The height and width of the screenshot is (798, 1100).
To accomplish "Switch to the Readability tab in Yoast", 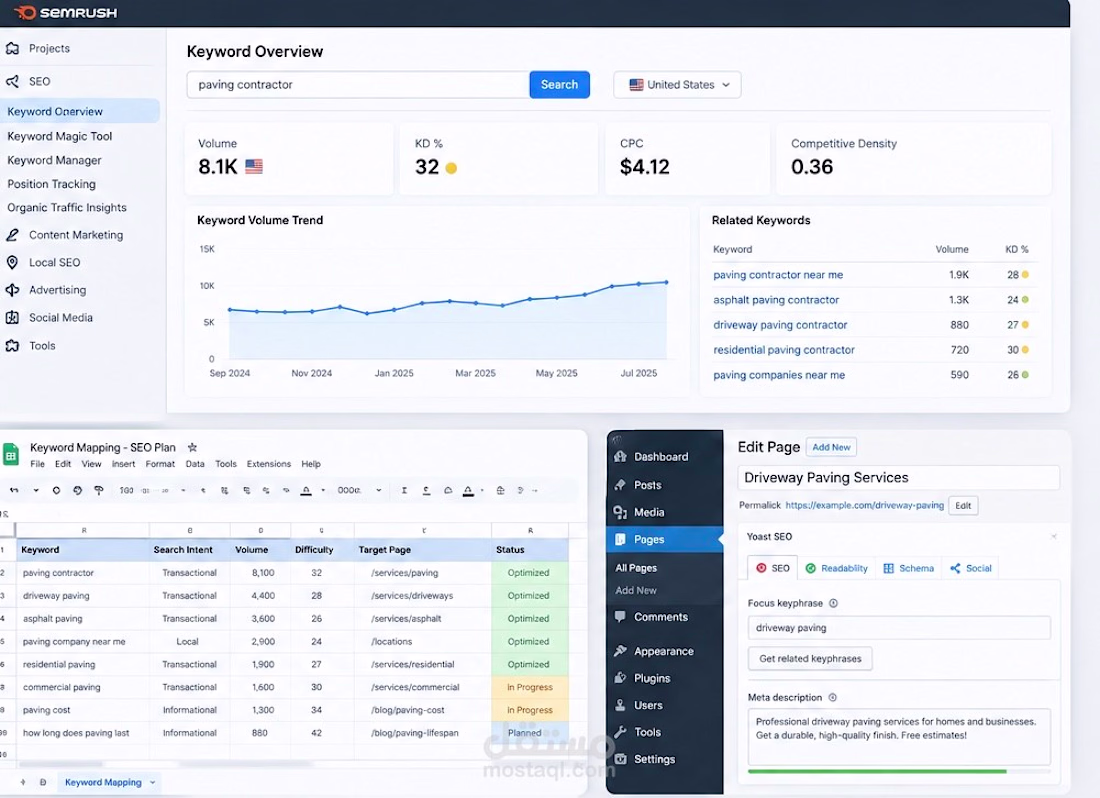I will click(836, 568).
